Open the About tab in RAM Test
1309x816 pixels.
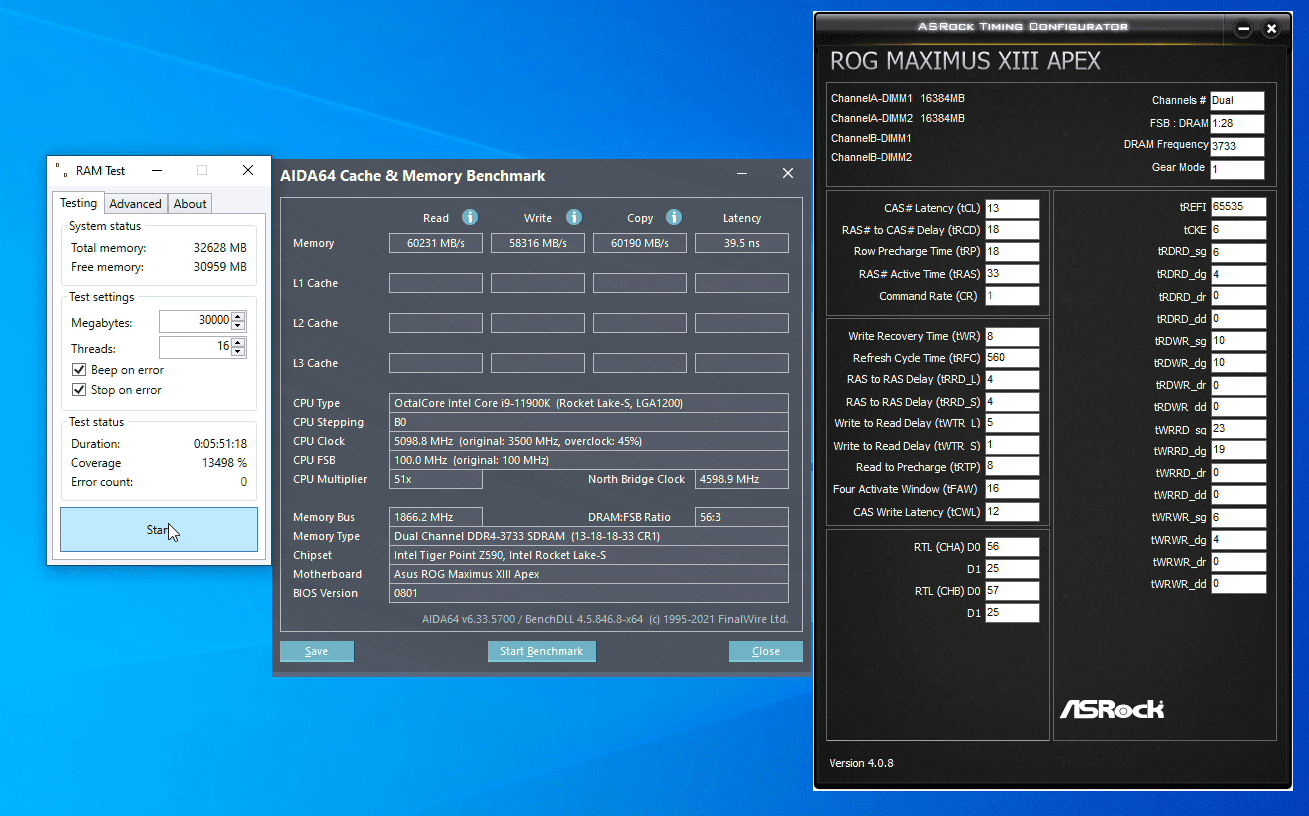click(x=190, y=204)
